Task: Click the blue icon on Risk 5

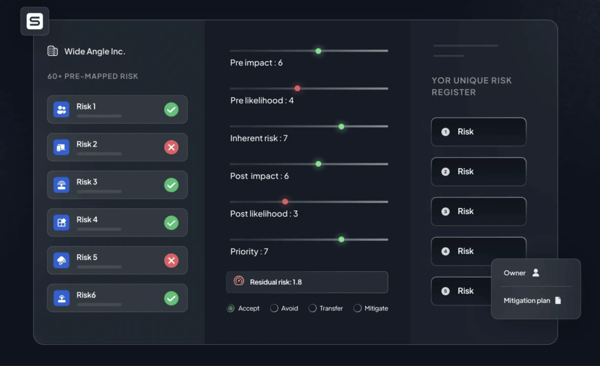Action: [61, 260]
